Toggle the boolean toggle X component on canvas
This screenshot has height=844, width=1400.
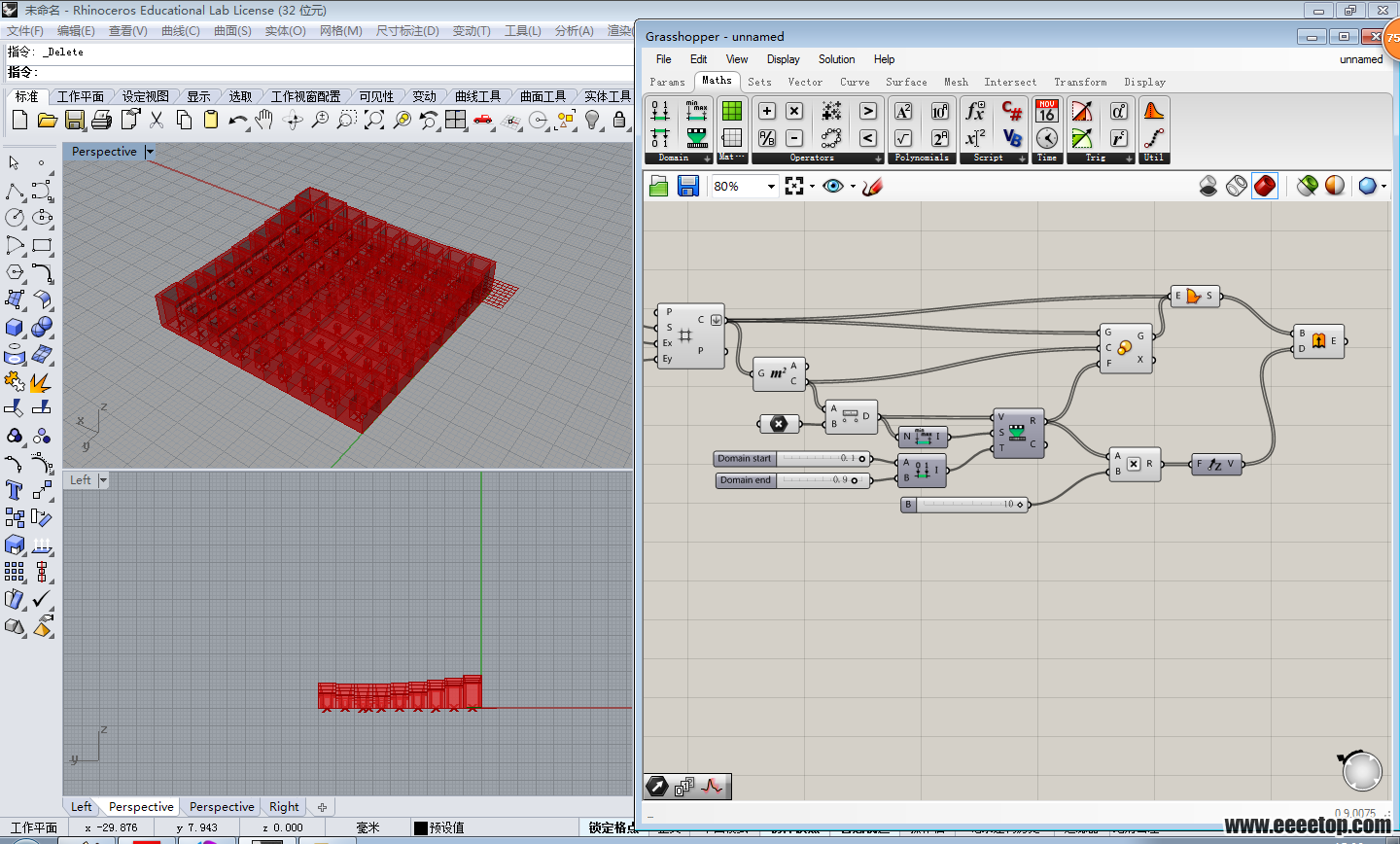pyautogui.click(x=779, y=423)
